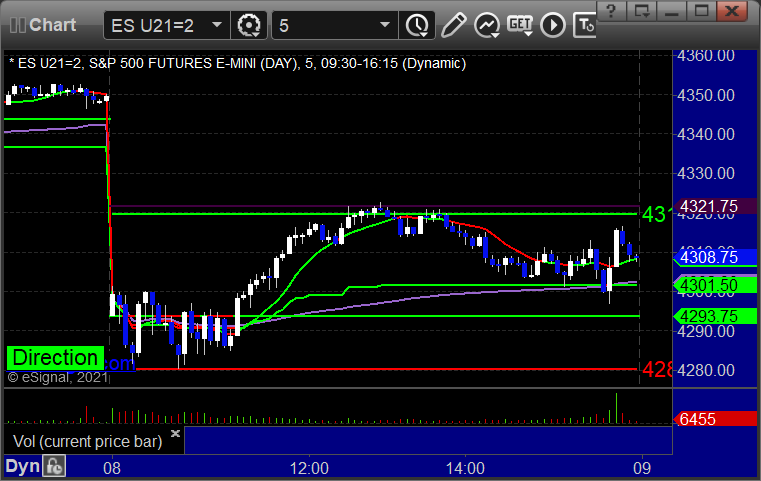Image resolution: width=761 pixels, height=481 pixels.
Task: Click the 14:00 time axis label
Action: point(465,468)
